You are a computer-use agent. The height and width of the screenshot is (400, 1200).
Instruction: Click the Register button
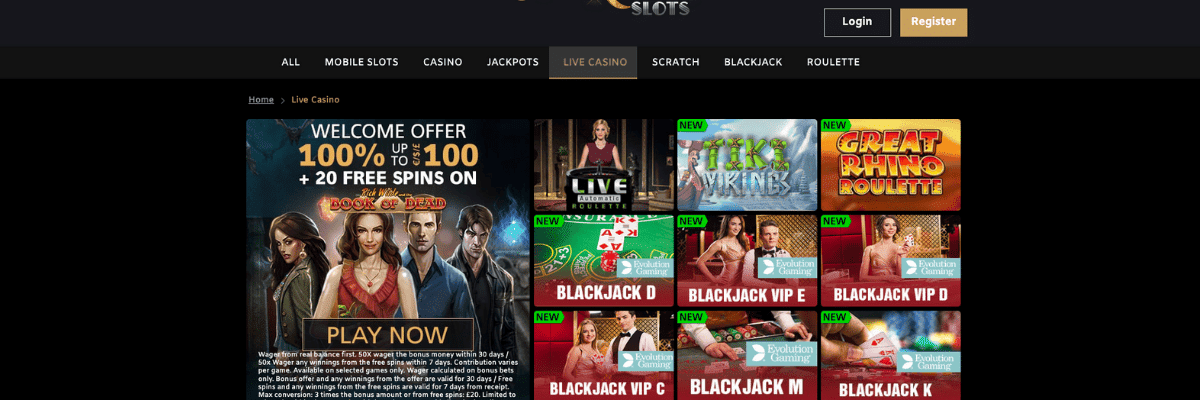pyautogui.click(x=933, y=22)
